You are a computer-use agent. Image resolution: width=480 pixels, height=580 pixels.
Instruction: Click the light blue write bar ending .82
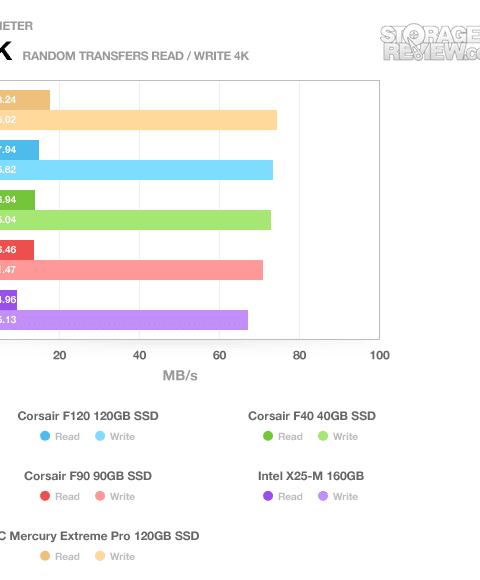[x=136, y=170]
